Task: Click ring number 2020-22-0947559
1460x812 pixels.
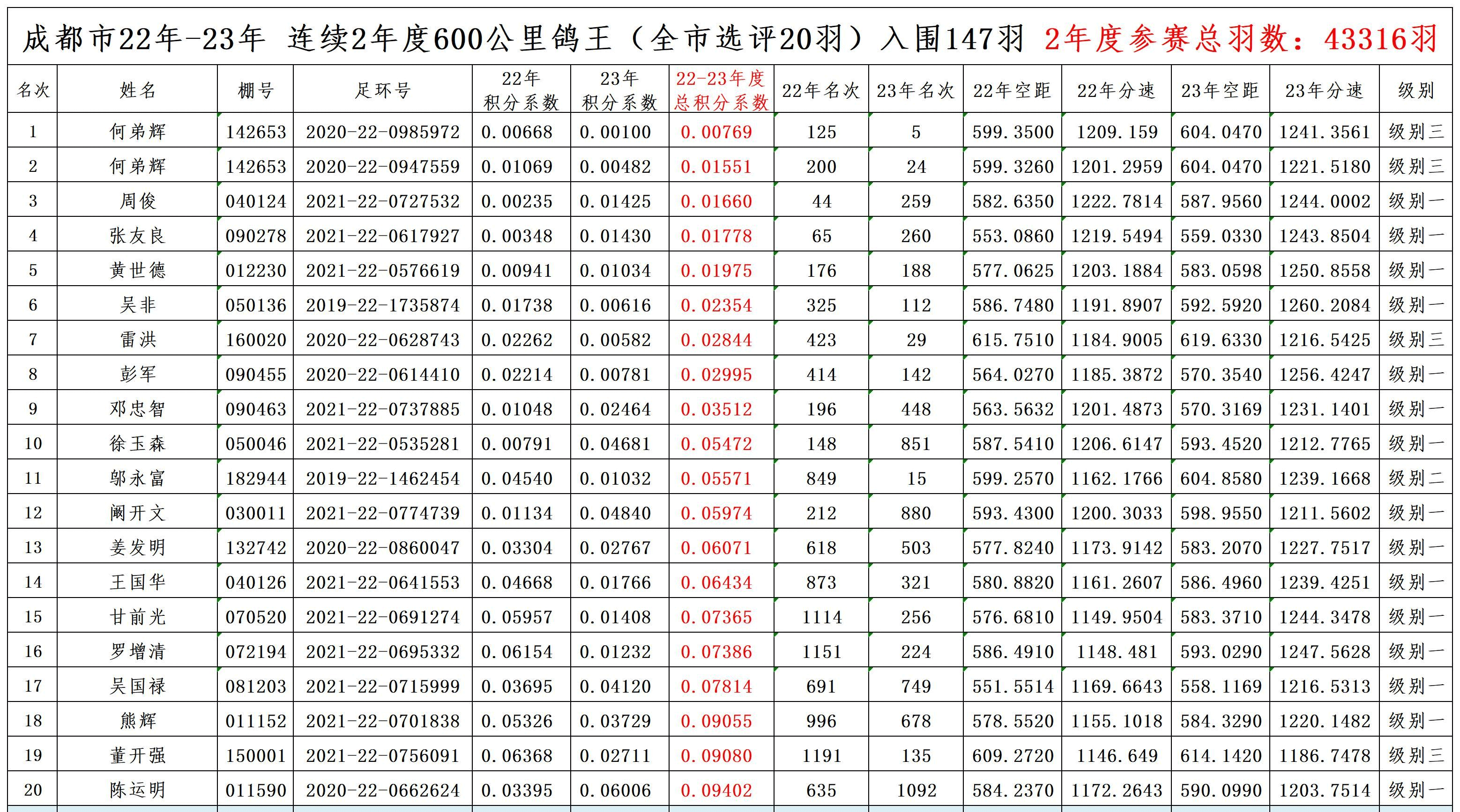Action: 382,167
